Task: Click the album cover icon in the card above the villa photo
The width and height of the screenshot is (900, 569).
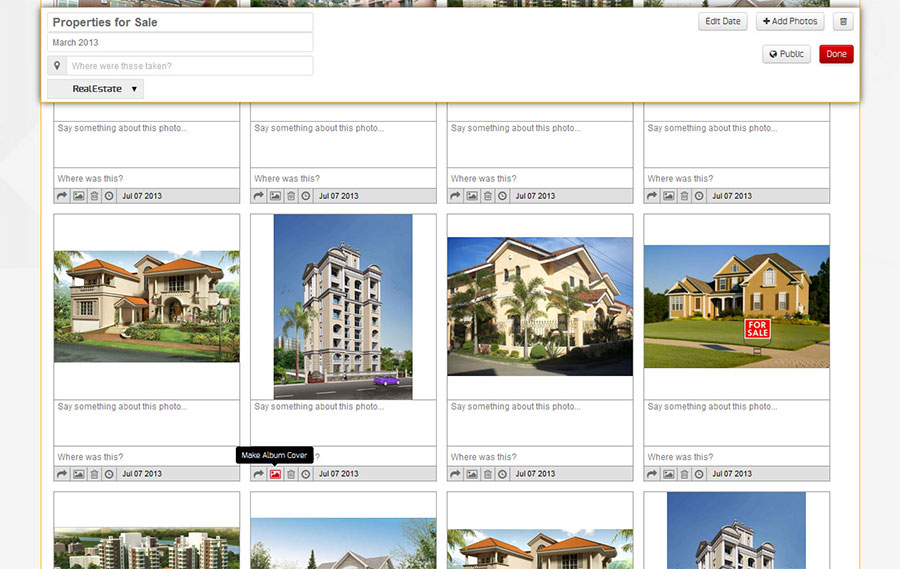Action: (x=79, y=196)
